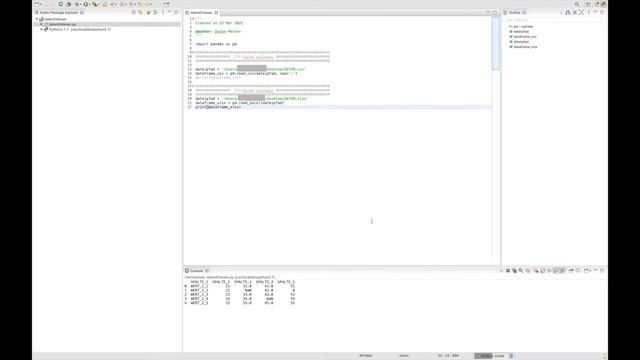Screen dimensions: 640x360
Task: Open the Open Perspective icon
Action: click(x=588, y=4)
